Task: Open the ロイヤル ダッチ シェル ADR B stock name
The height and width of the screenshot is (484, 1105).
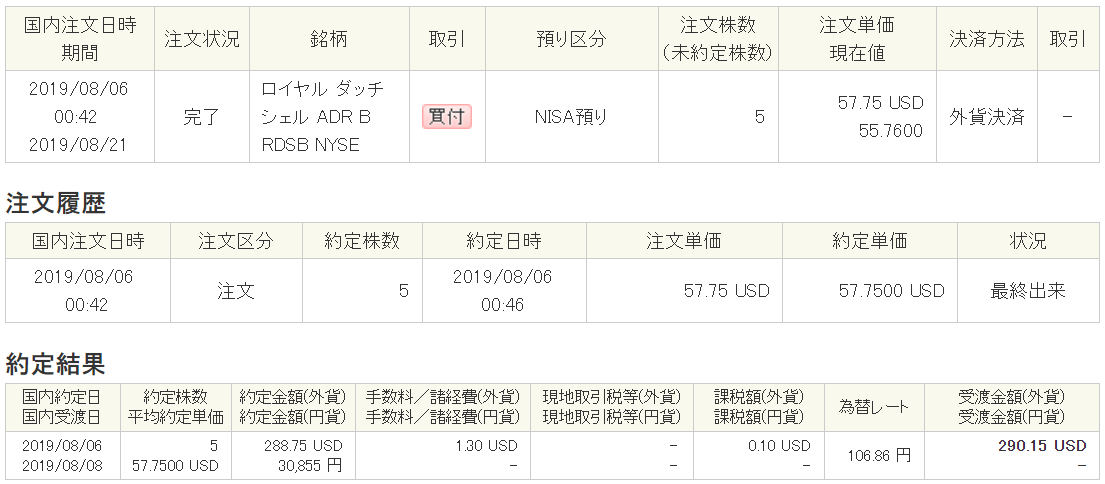Action: coord(322,103)
